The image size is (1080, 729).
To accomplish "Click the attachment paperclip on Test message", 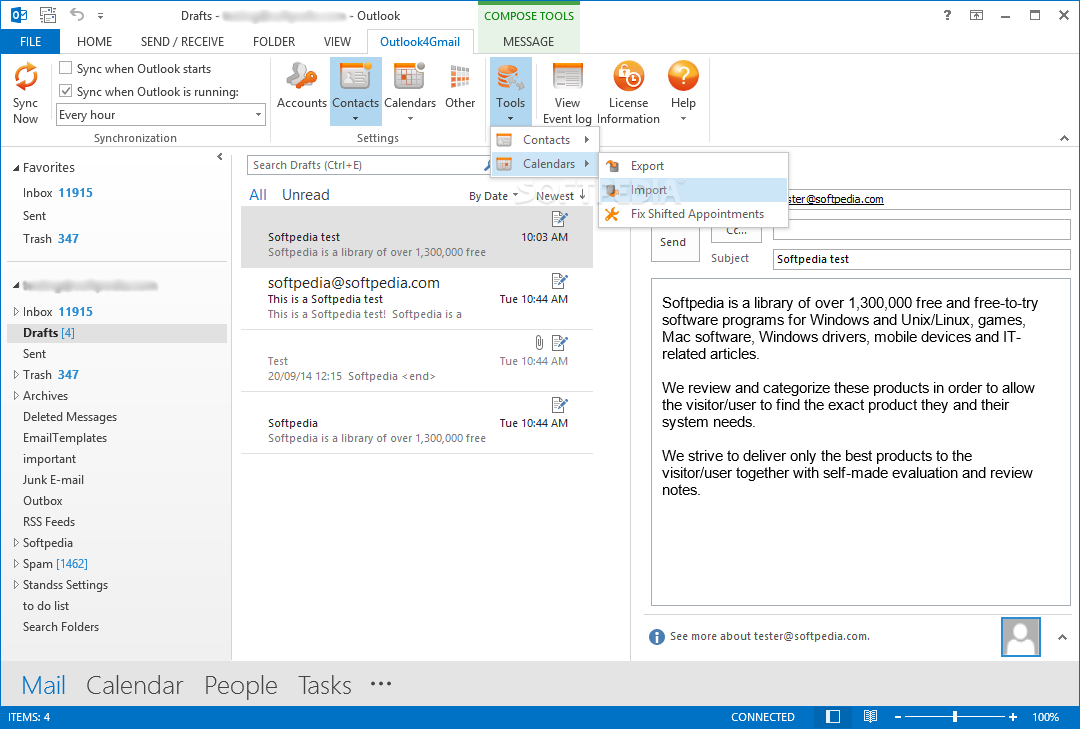I will pyautogui.click(x=539, y=342).
